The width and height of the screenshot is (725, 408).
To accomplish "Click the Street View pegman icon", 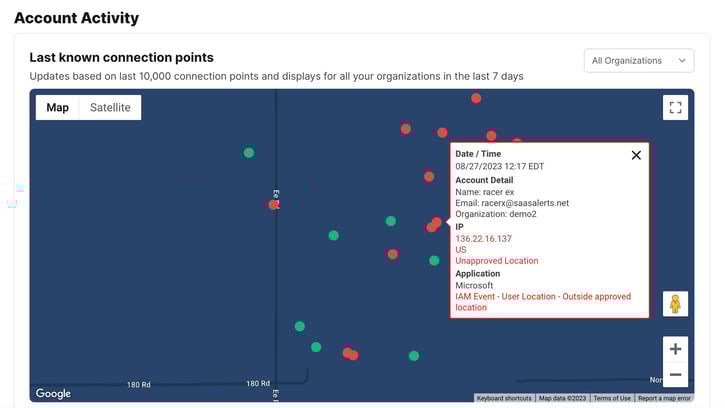I will pyautogui.click(x=675, y=304).
